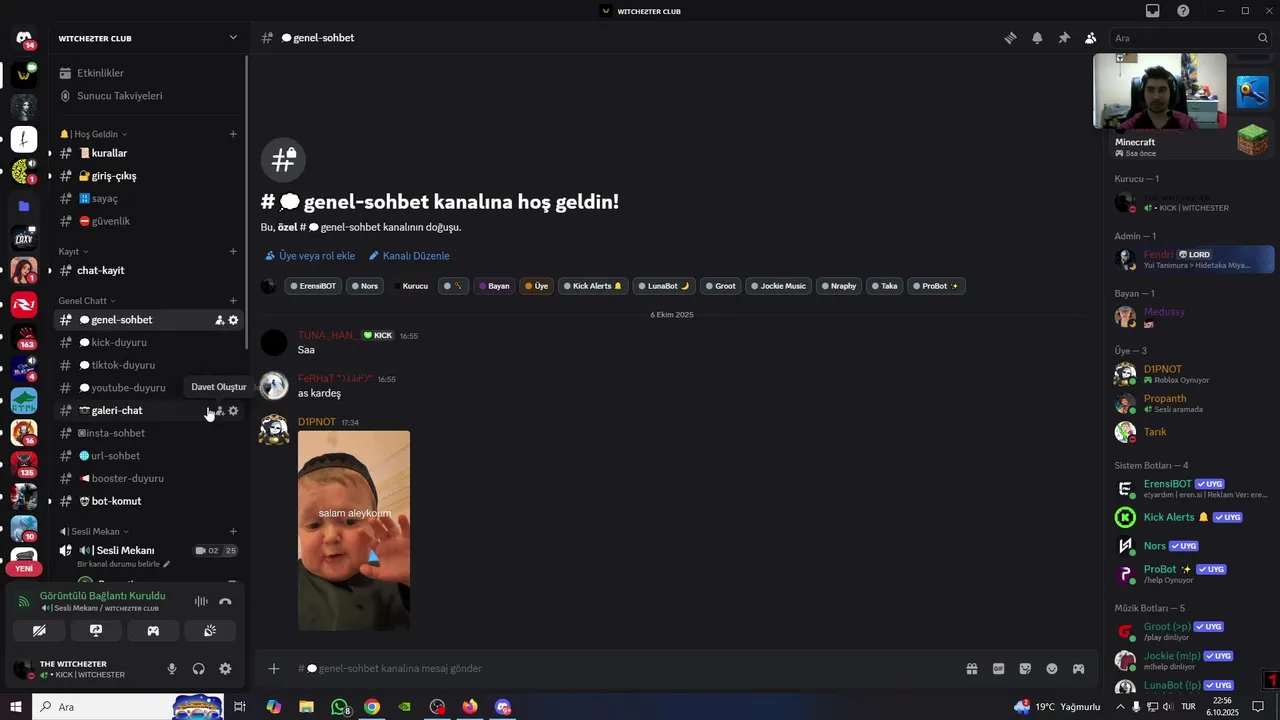Open apps gamepad icon in message bar
The width and height of the screenshot is (1280, 720).
point(1079,669)
